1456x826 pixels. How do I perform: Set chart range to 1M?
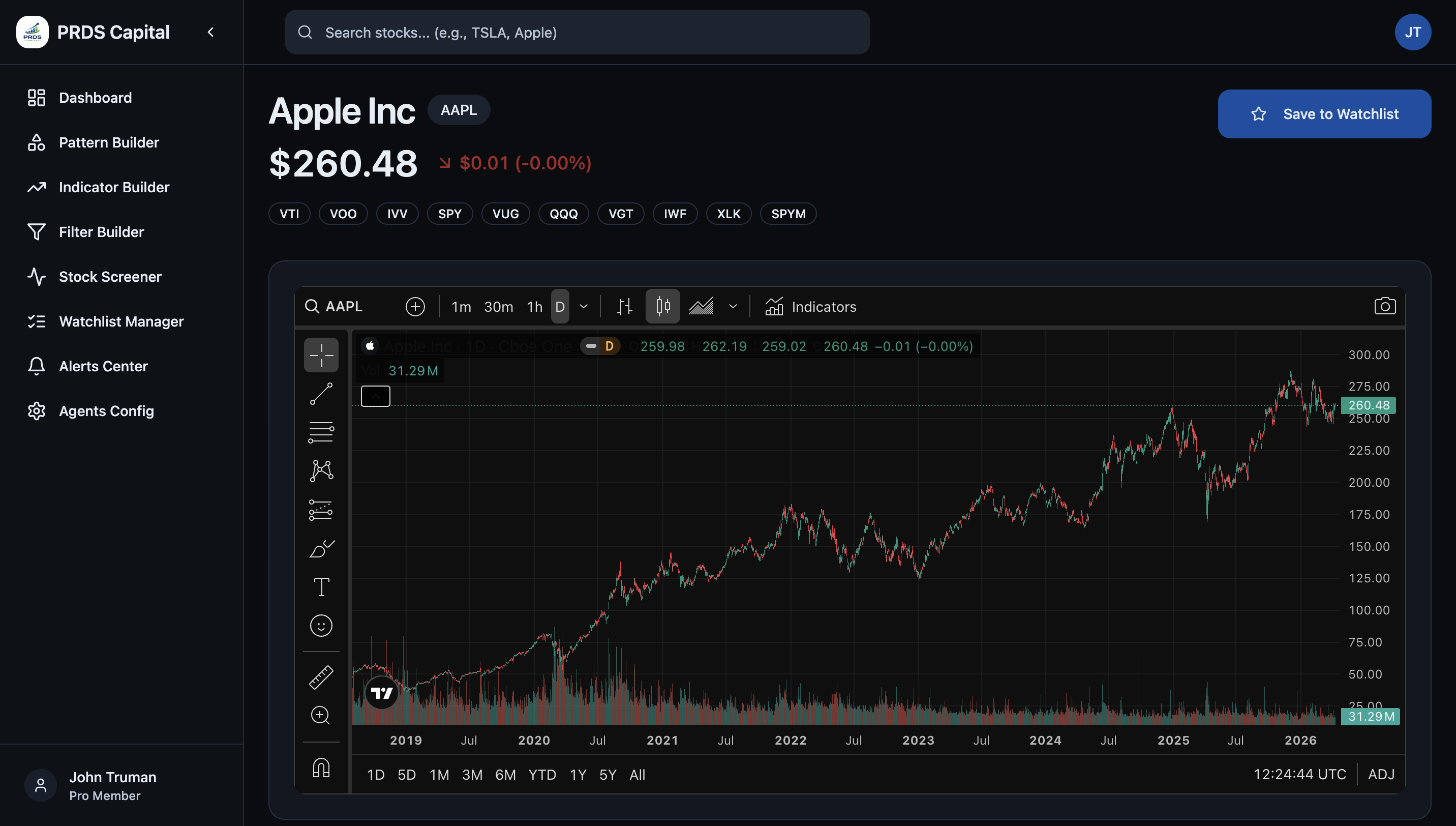[439, 775]
